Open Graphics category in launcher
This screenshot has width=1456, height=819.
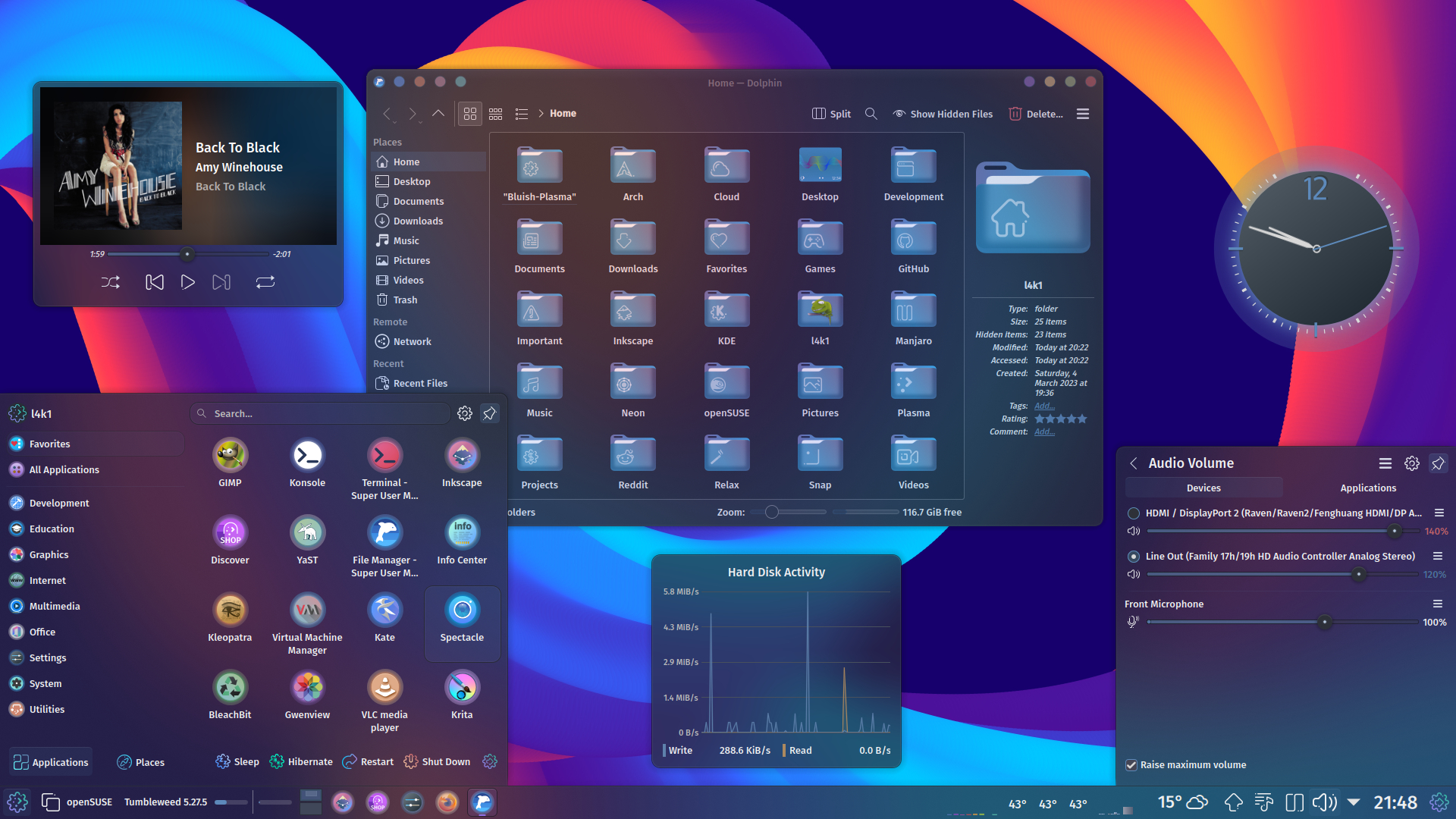pos(95,554)
